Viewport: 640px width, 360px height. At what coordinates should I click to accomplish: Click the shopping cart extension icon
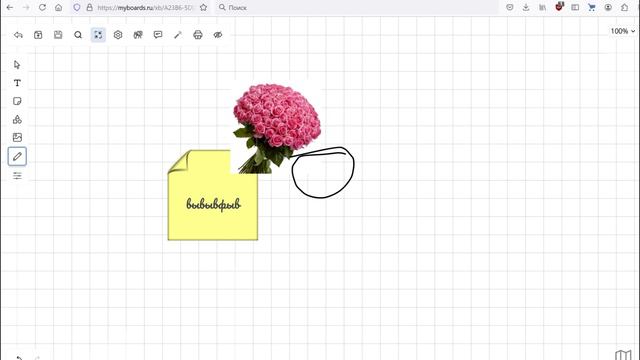(591, 7)
